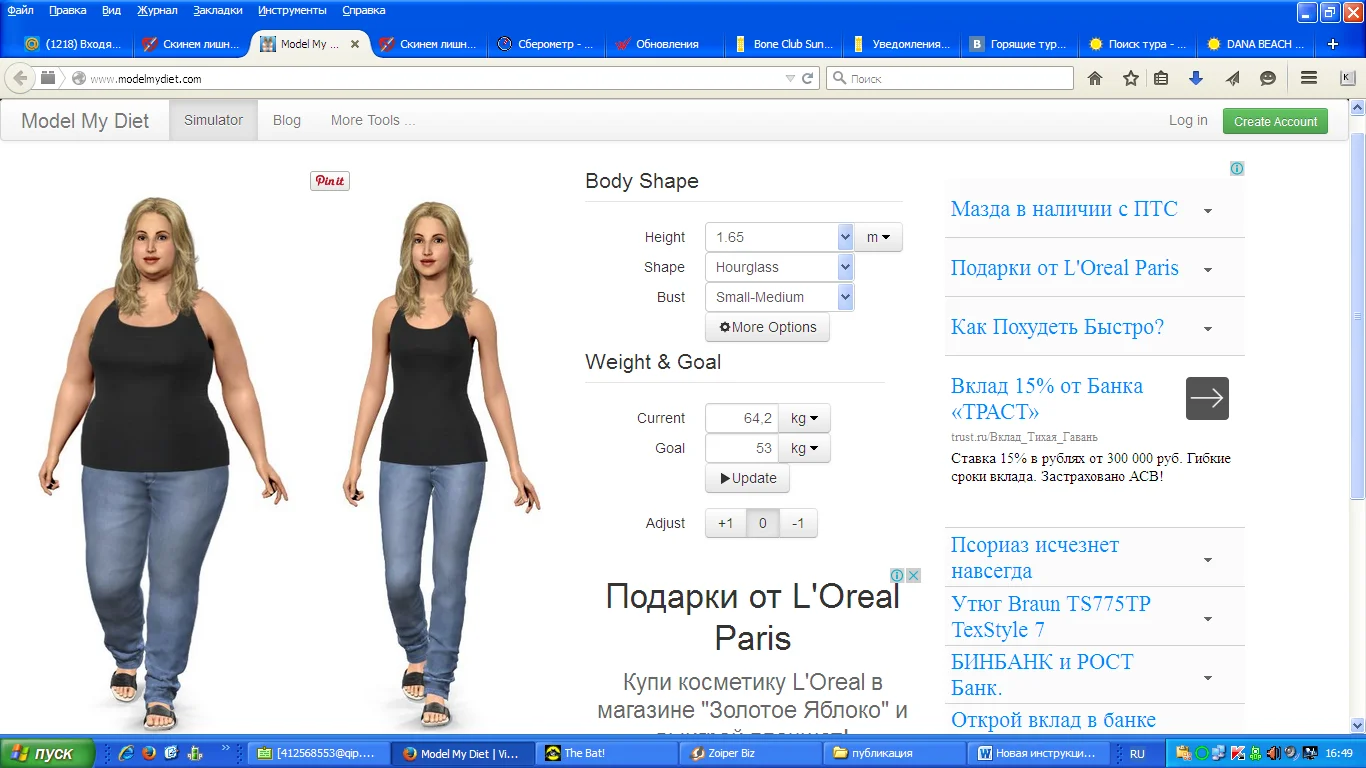Image resolution: width=1366 pixels, height=768 pixels.
Task: Set adjust to 0
Action: coord(763,523)
